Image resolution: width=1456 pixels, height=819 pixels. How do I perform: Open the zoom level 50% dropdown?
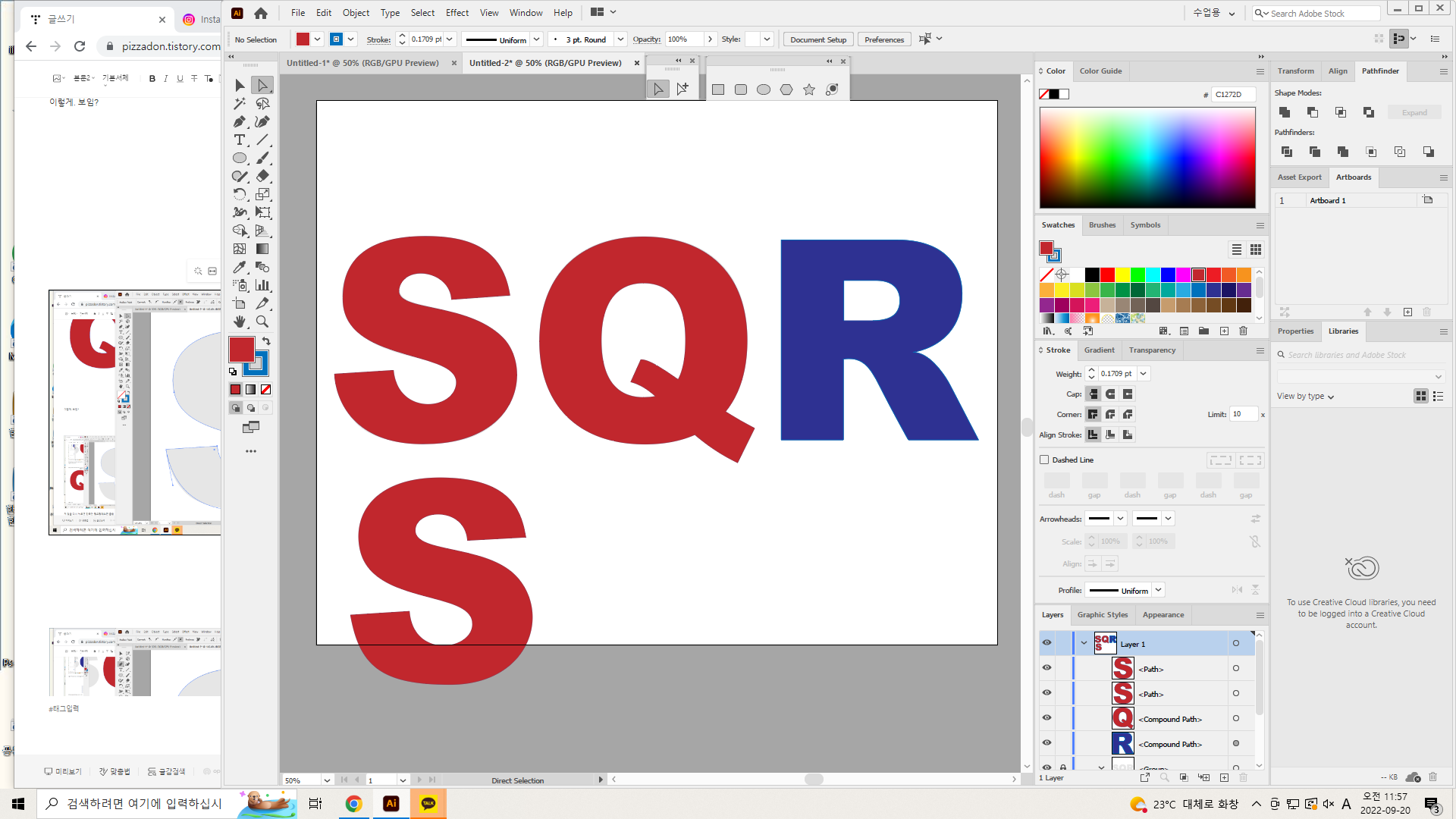click(327, 780)
